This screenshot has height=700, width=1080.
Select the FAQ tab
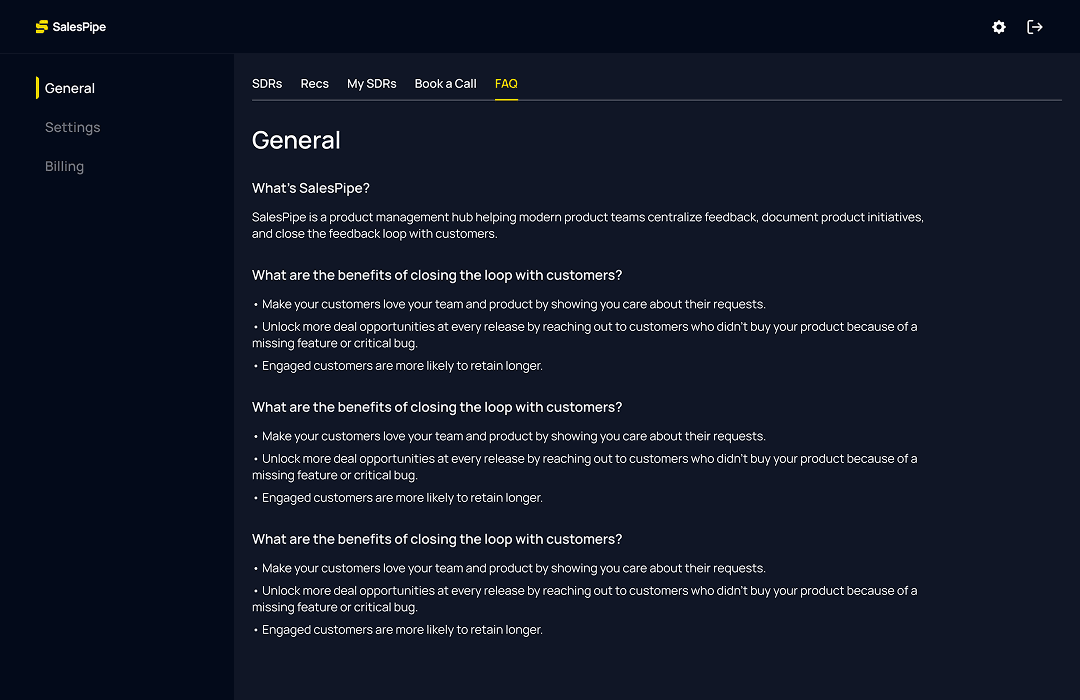pos(506,84)
